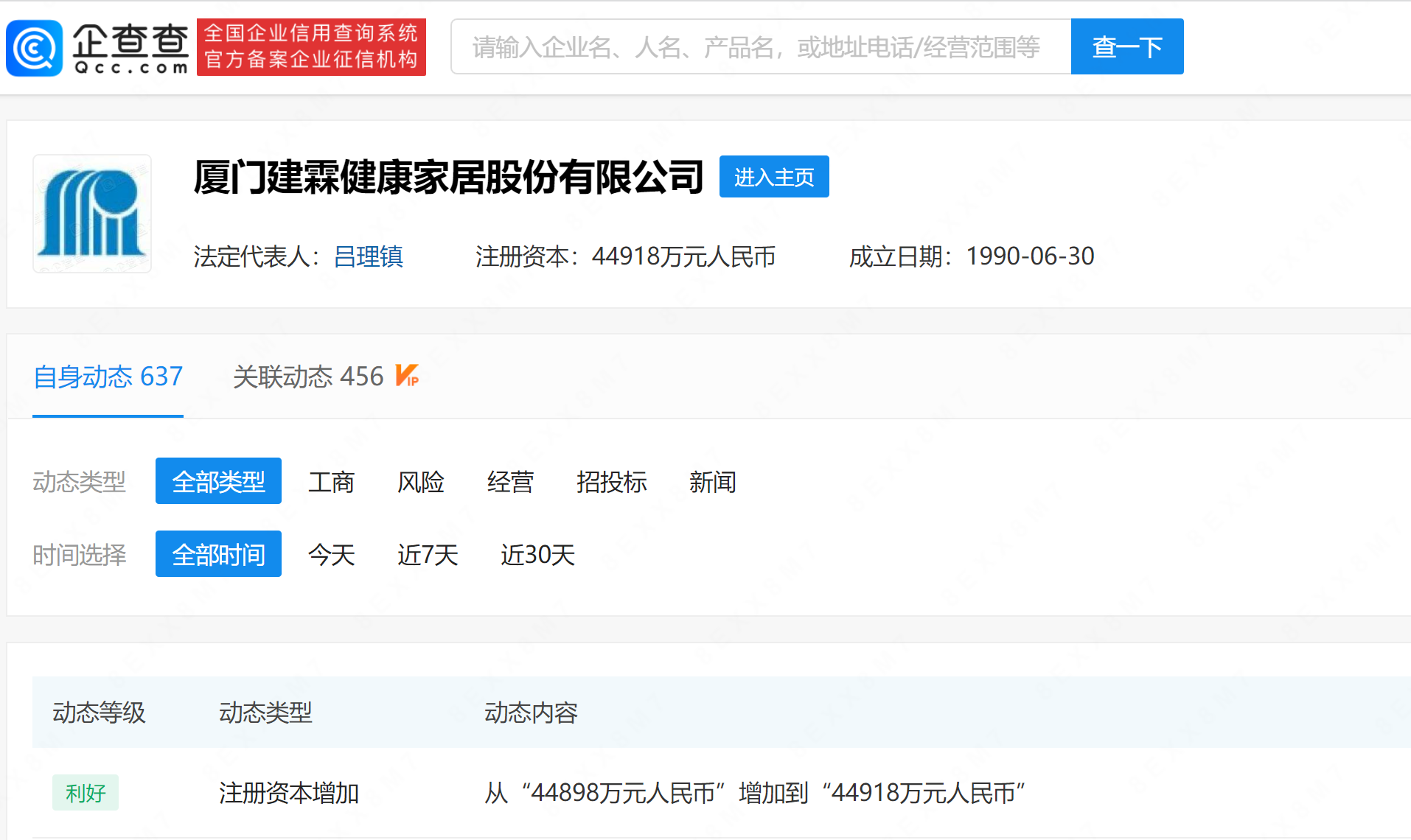Filter dynamics by 工商 type

pos(331,482)
